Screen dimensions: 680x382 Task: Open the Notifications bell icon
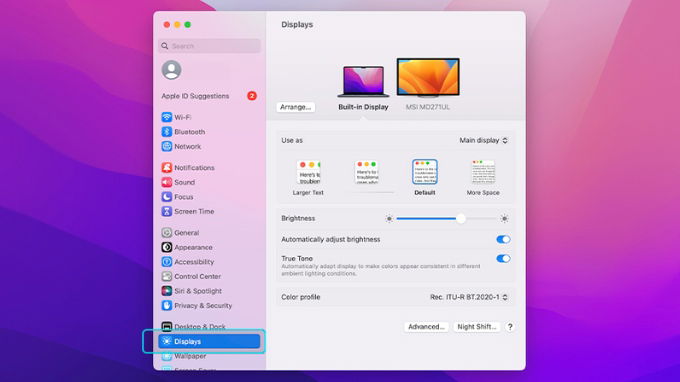(x=167, y=167)
